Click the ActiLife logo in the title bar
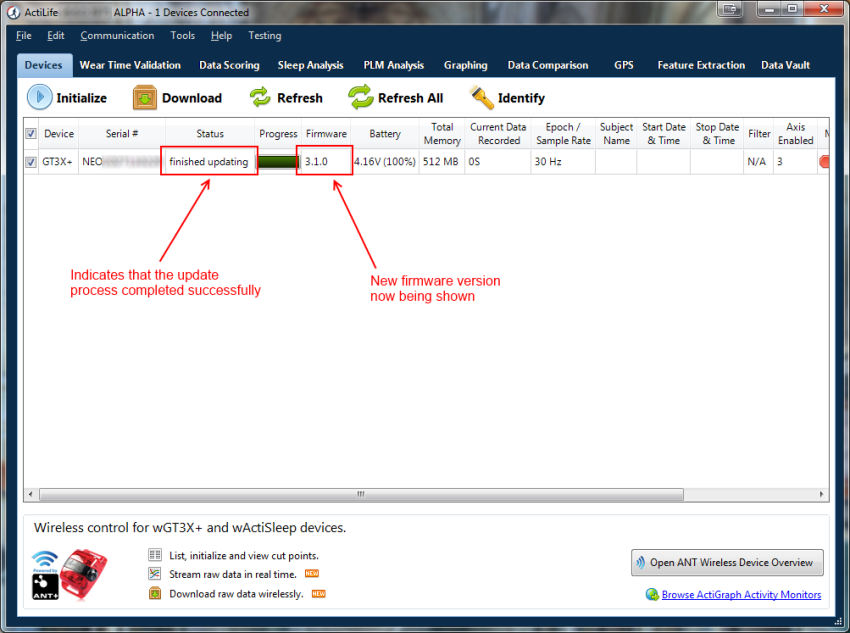The image size is (850, 633). (x=12, y=12)
